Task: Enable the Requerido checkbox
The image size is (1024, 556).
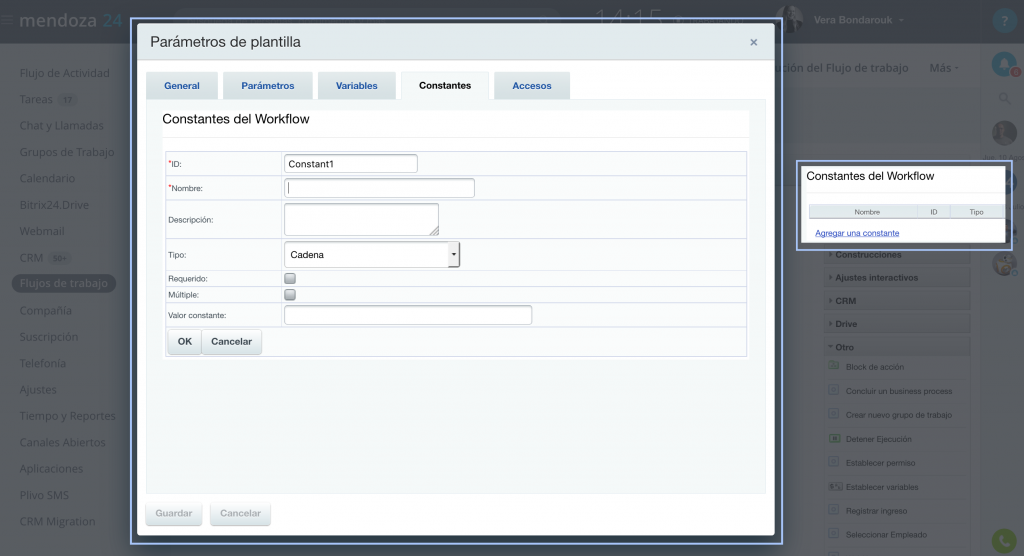Action: pos(290,278)
